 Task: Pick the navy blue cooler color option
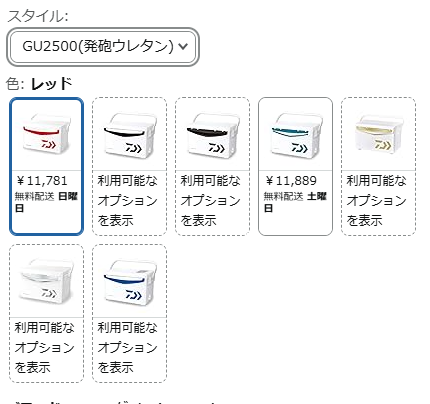coord(129,313)
